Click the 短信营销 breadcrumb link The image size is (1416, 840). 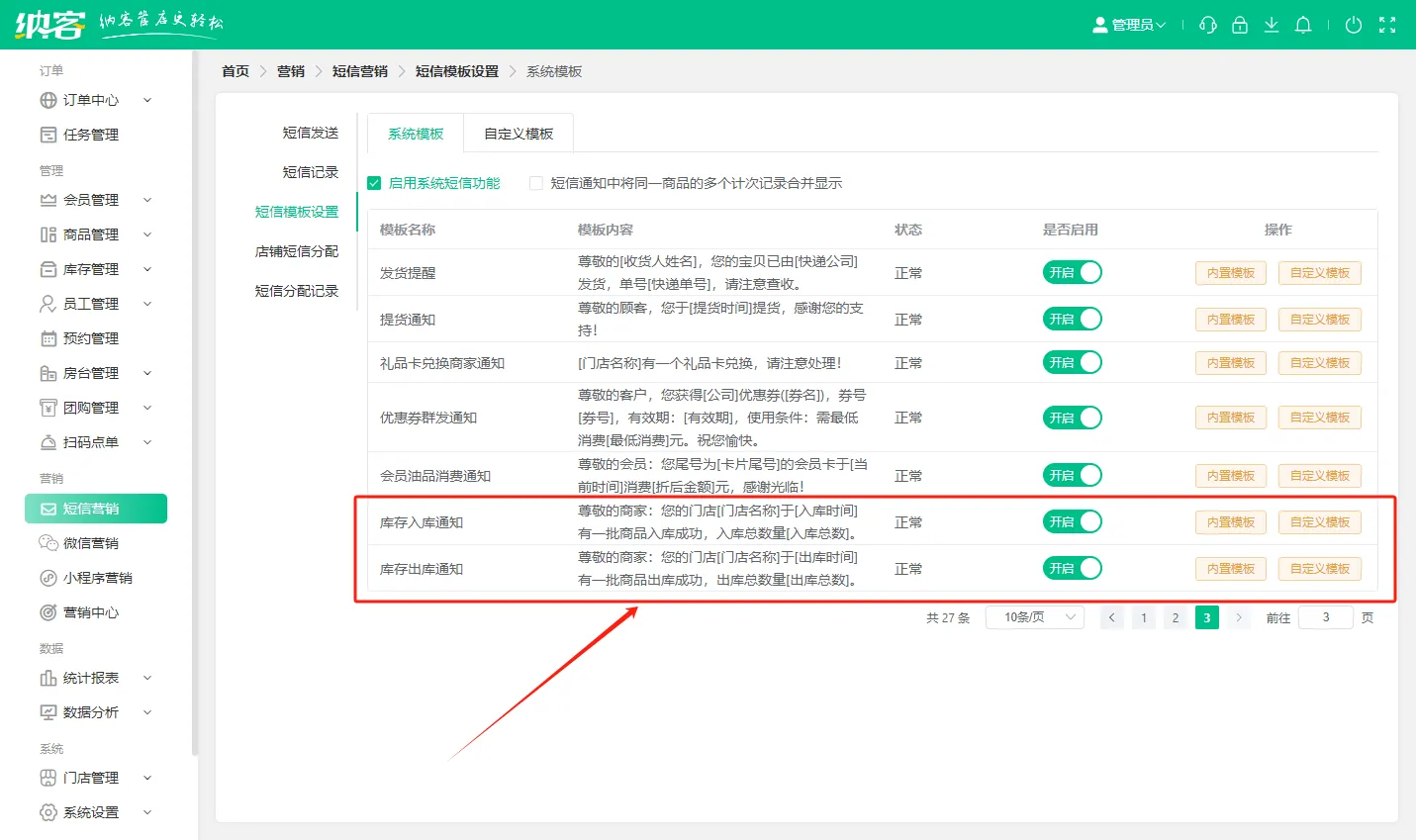360,71
